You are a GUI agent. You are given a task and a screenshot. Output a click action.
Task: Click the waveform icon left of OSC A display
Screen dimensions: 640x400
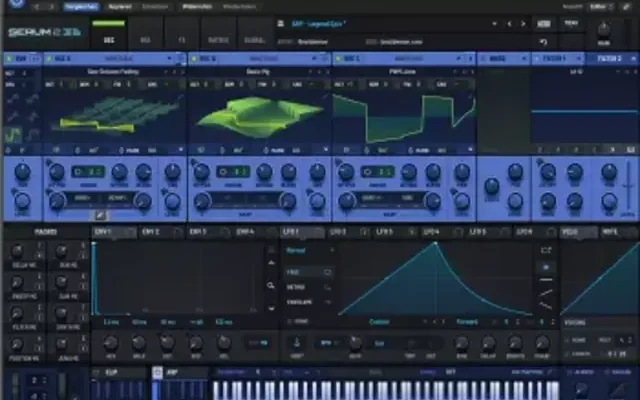click(x=14, y=132)
